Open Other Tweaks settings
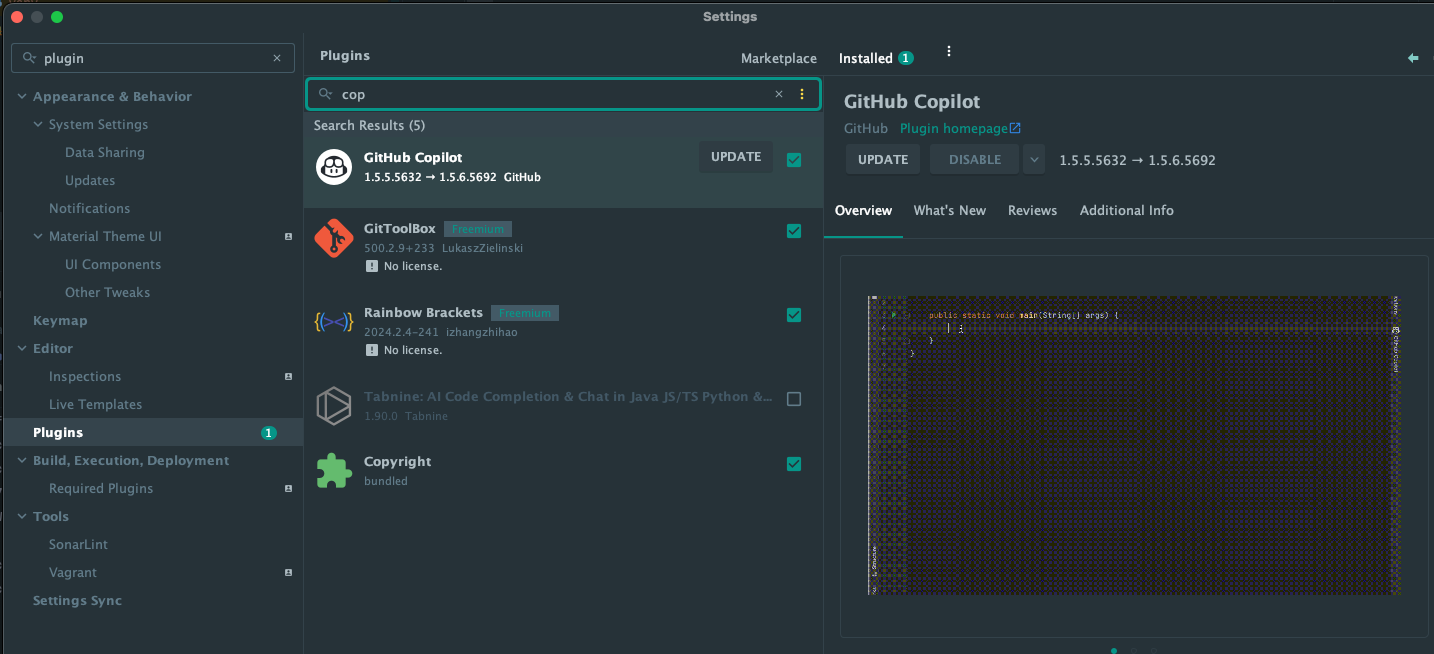 point(107,292)
